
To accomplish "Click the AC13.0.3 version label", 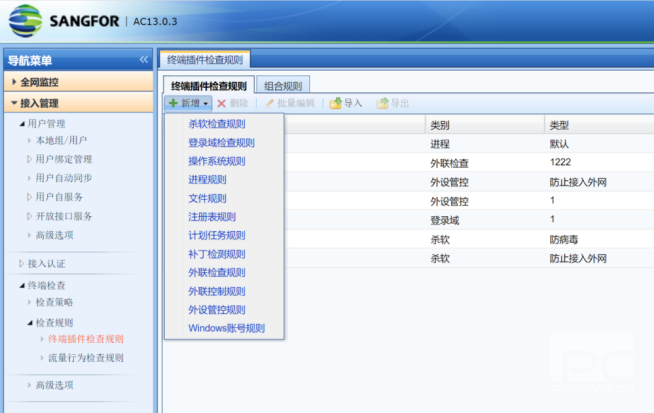I will click(155, 21).
